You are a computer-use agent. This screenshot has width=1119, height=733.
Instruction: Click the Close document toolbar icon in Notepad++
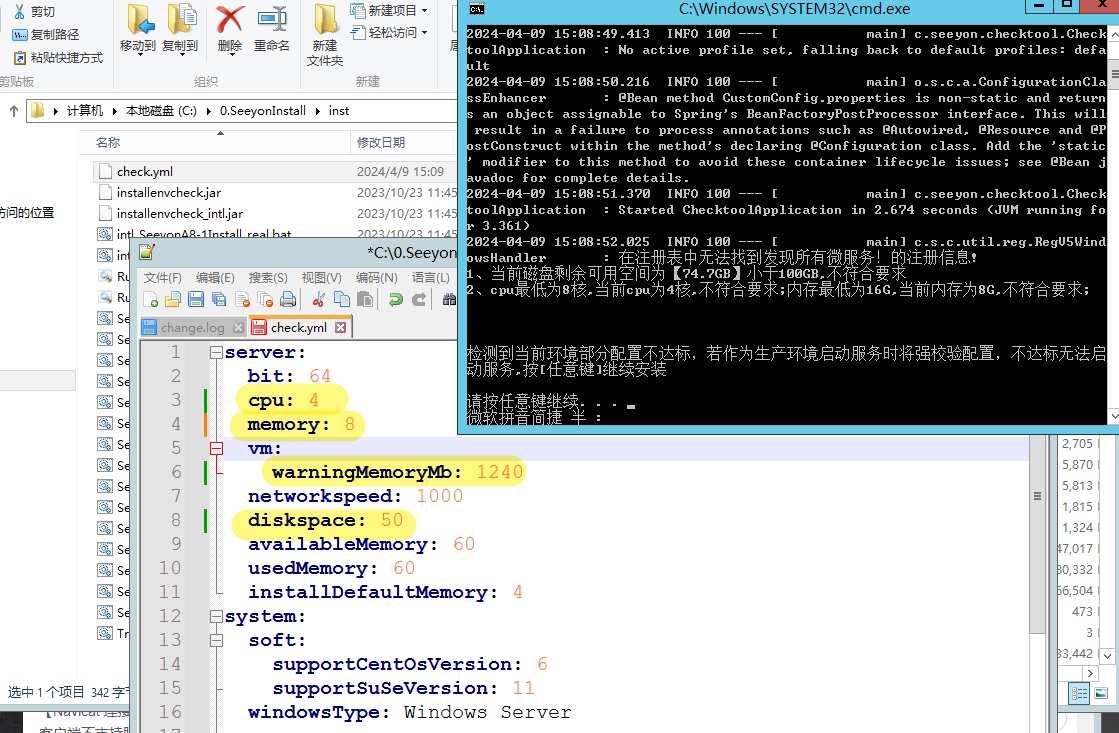click(243, 300)
